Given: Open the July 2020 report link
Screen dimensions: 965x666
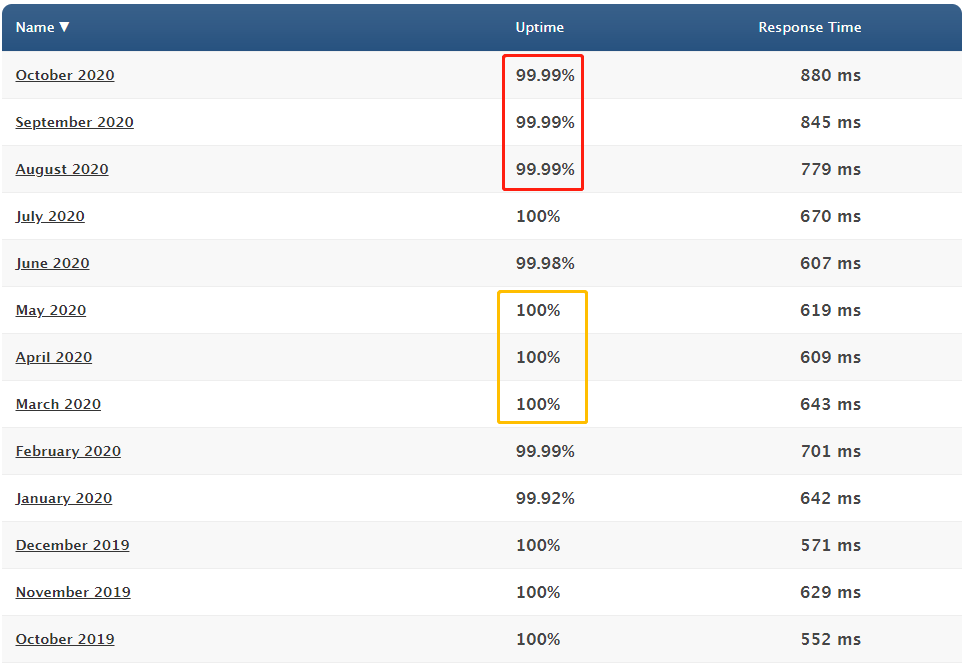Looking at the screenshot, I should [50, 216].
